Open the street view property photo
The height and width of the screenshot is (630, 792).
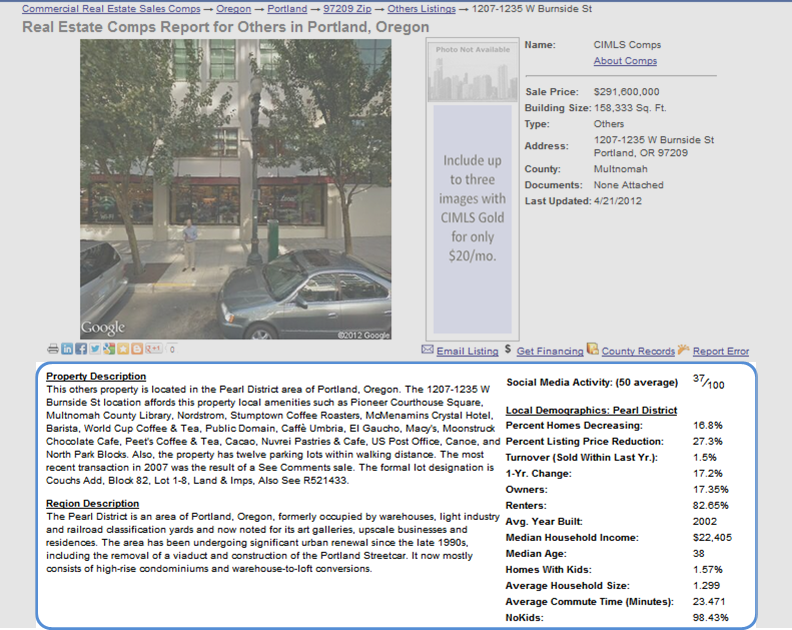(235, 189)
